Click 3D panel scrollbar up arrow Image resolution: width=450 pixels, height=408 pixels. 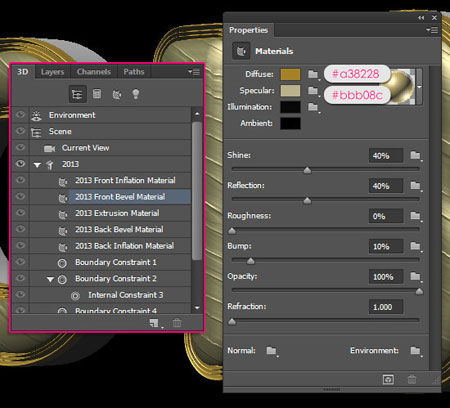[197, 114]
